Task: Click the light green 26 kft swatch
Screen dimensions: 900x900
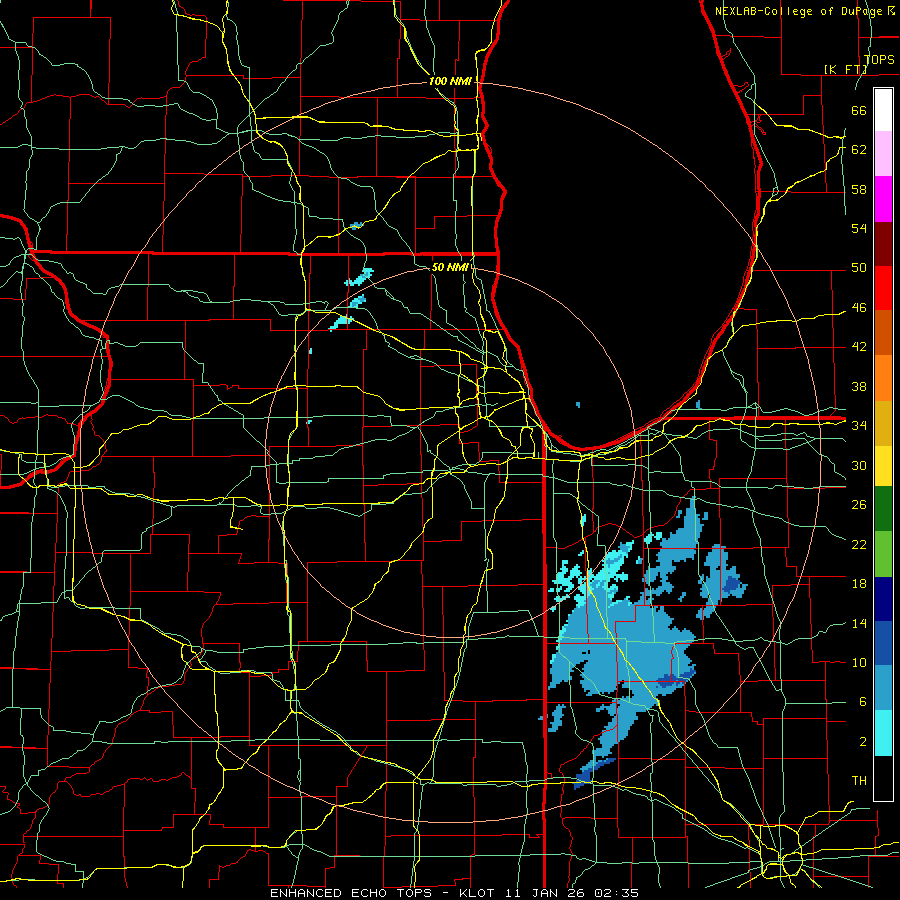Action: tap(883, 554)
